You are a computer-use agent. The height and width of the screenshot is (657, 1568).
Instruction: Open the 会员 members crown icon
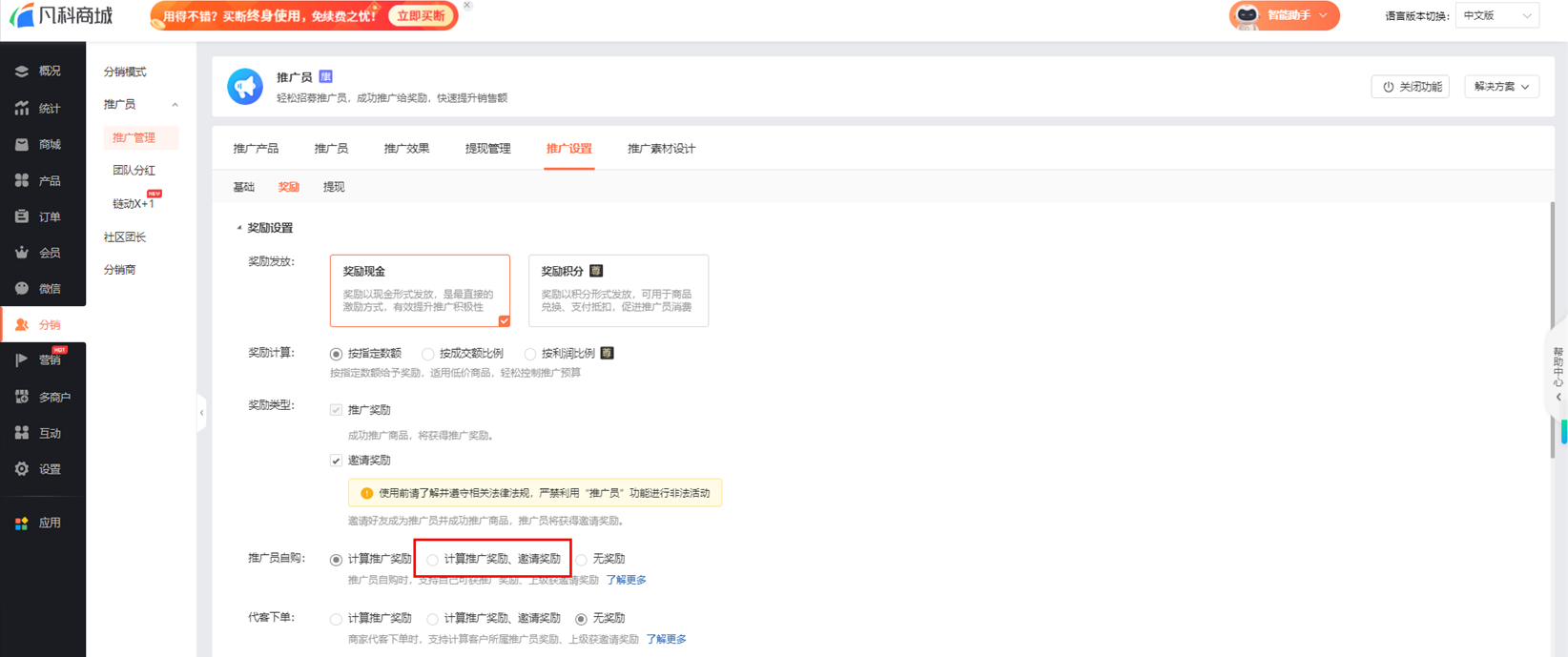click(21, 253)
